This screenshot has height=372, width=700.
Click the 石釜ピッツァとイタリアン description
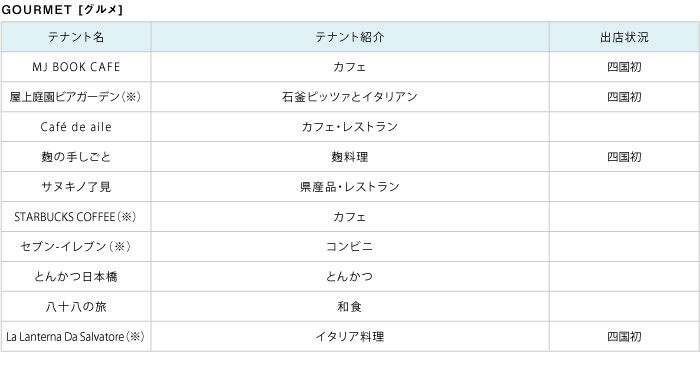pyautogui.click(x=350, y=97)
